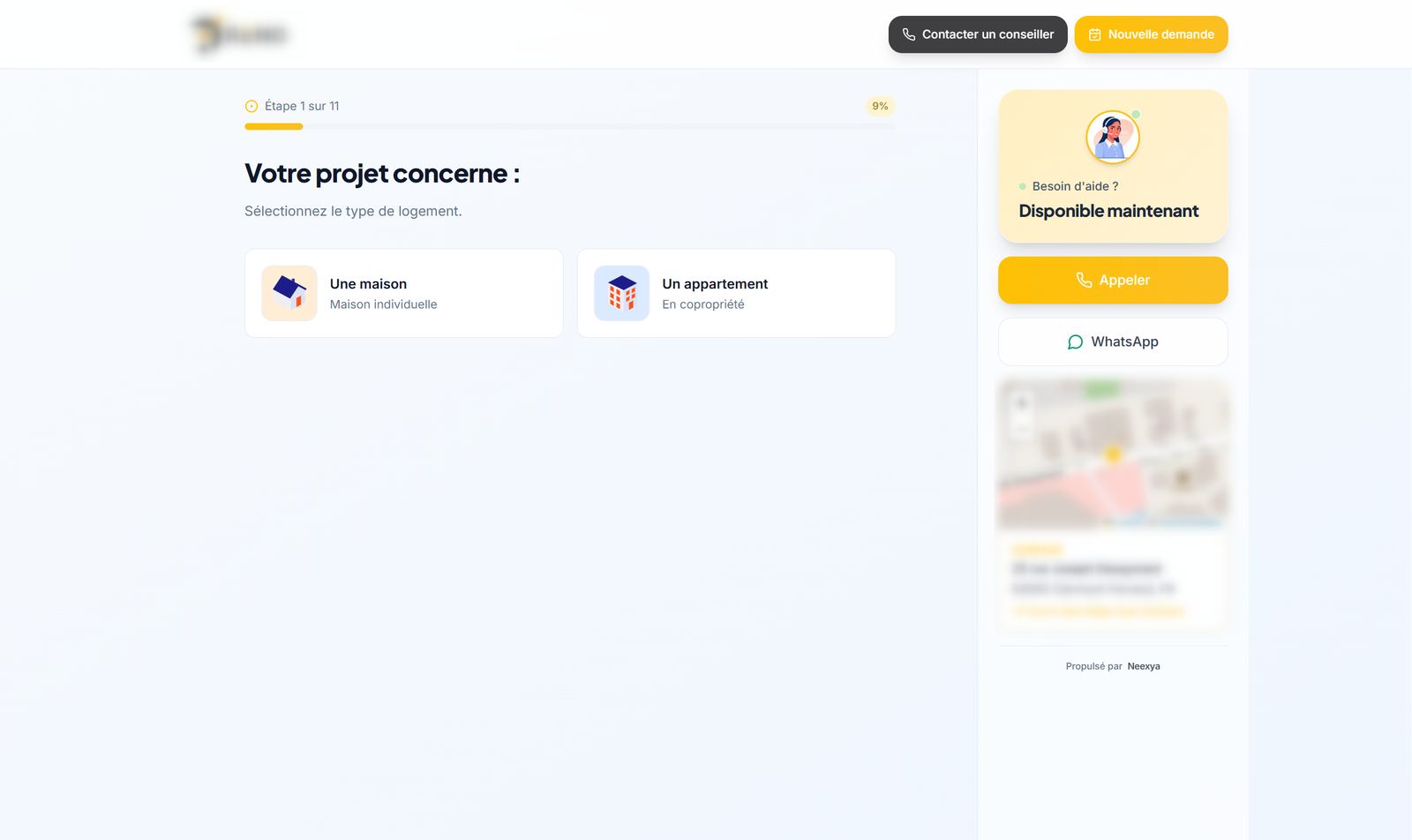Screen dimensions: 1412x840
Task: Click the 9% progress badge
Action: pyautogui.click(x=880, y=106)
